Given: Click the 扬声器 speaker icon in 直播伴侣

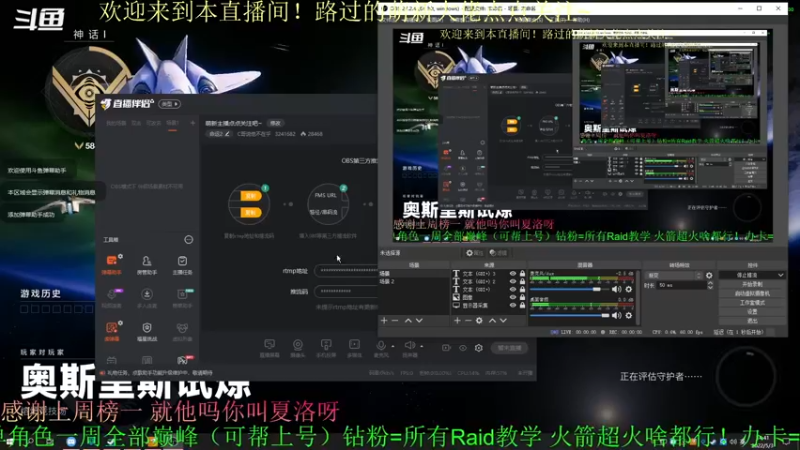Looking at the screenshot, I should point(409,348).
